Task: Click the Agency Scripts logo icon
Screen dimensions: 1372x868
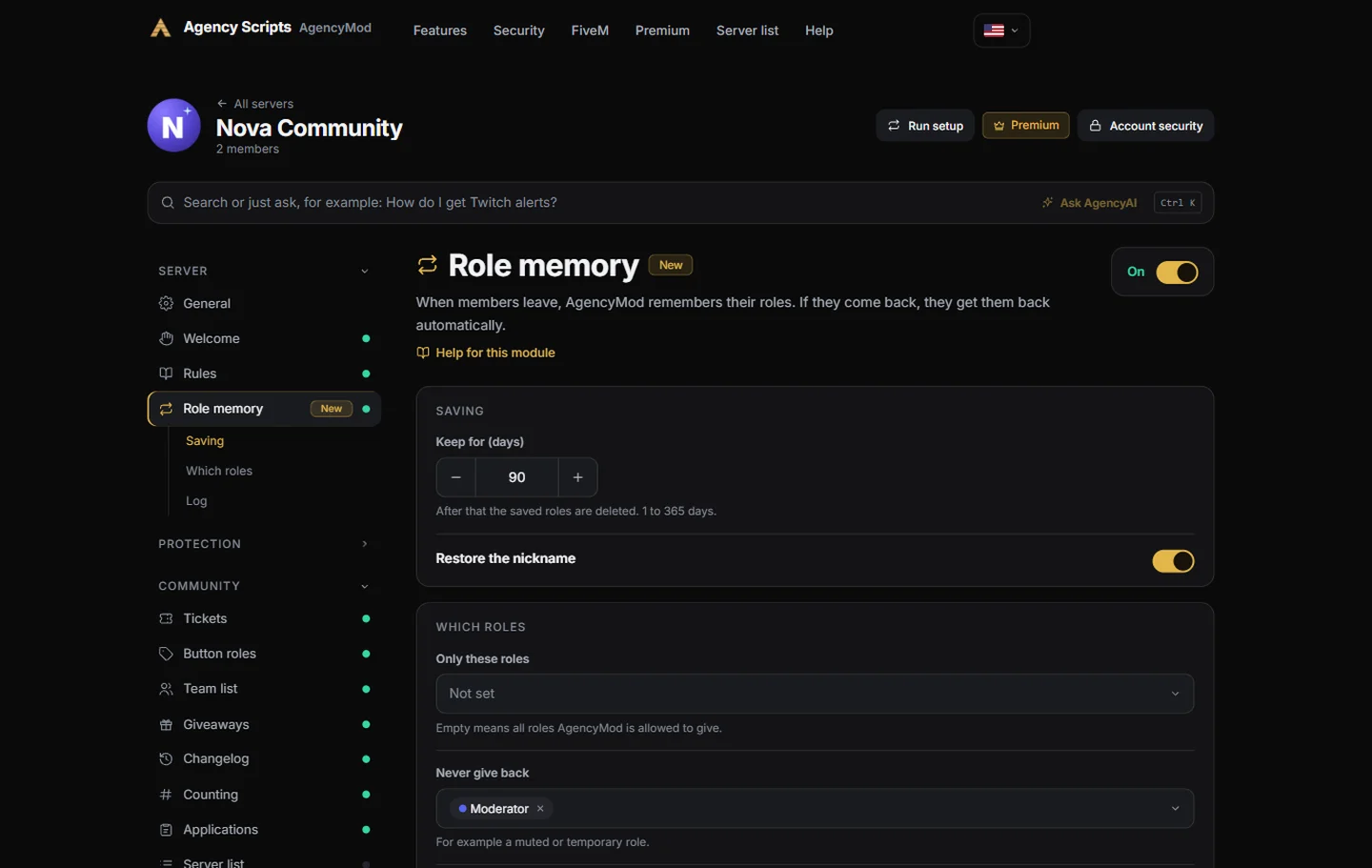Action: click(161, 29)
